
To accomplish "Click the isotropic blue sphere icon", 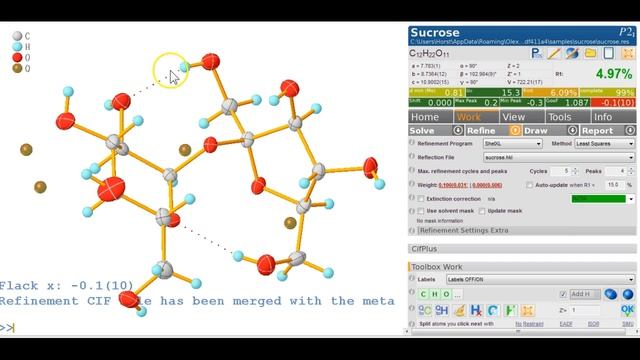I will 628,294.
